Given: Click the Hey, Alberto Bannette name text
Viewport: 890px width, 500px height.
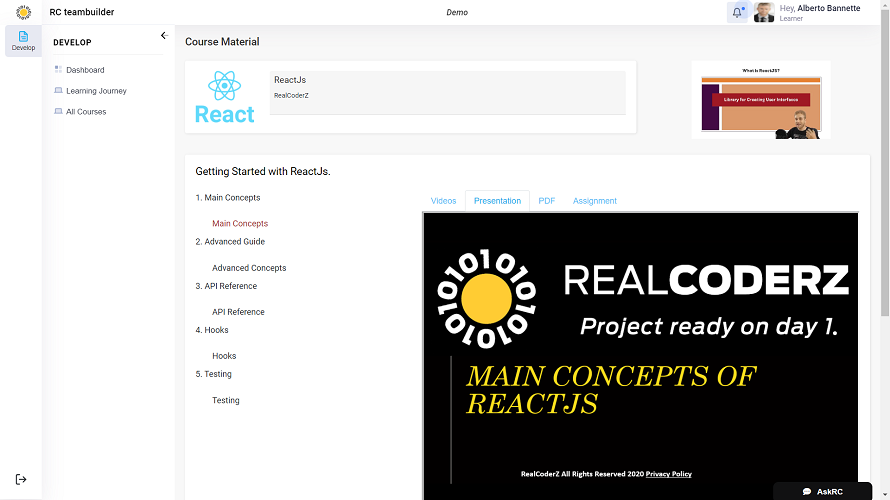Looking at the screenshot, I should coord(820,8).
